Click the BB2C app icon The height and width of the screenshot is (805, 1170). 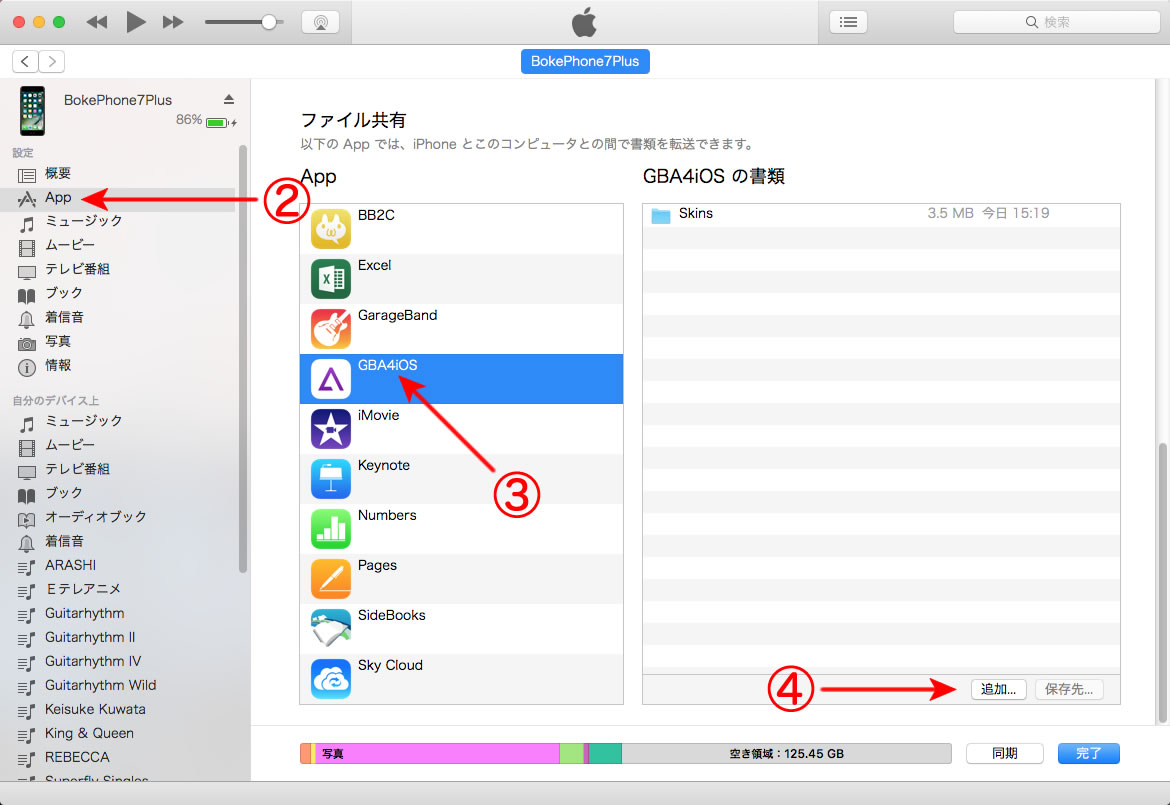pyautogui.click(x=331, y=228)
